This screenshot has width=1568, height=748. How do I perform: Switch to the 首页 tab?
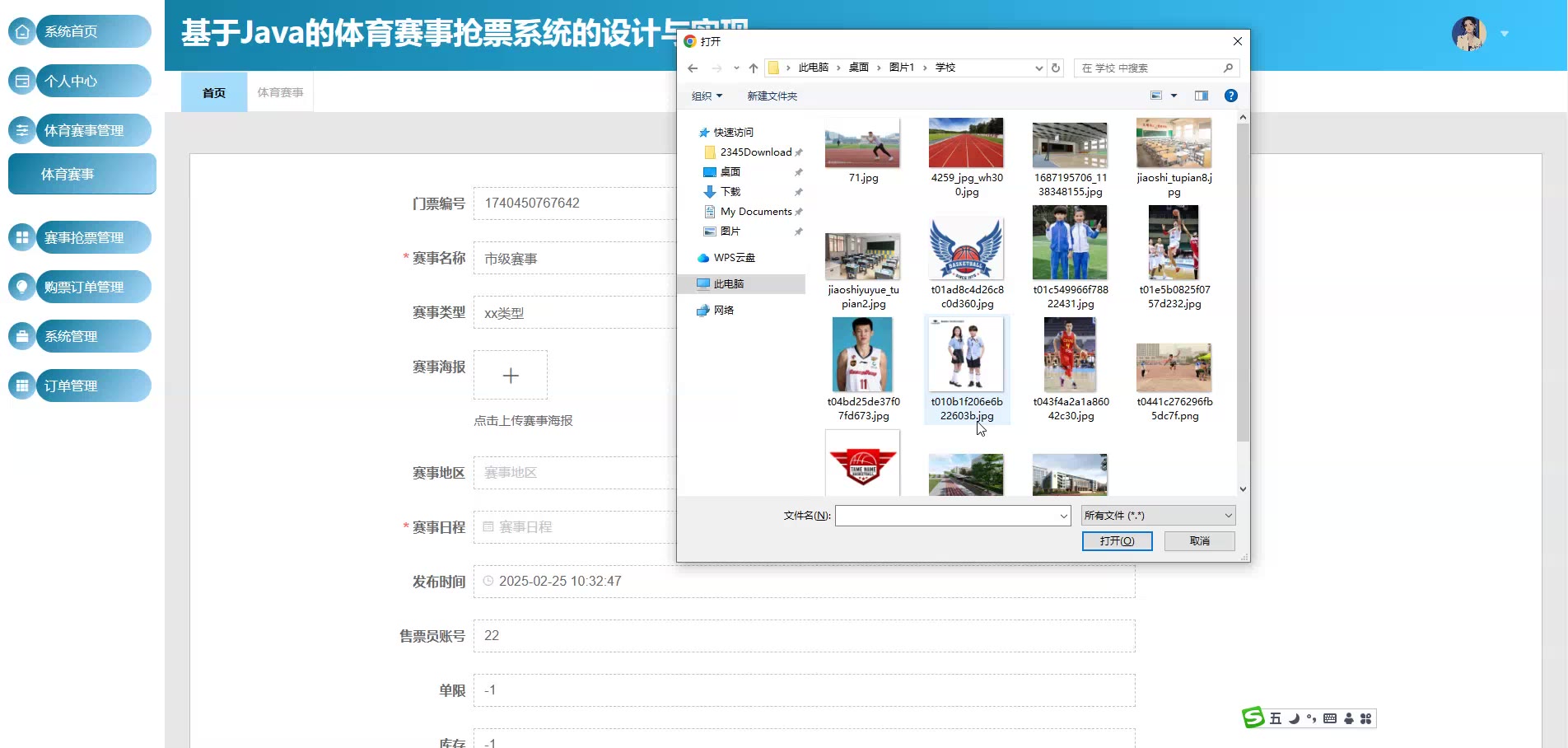pyautogui.click(x=214, y=92)
